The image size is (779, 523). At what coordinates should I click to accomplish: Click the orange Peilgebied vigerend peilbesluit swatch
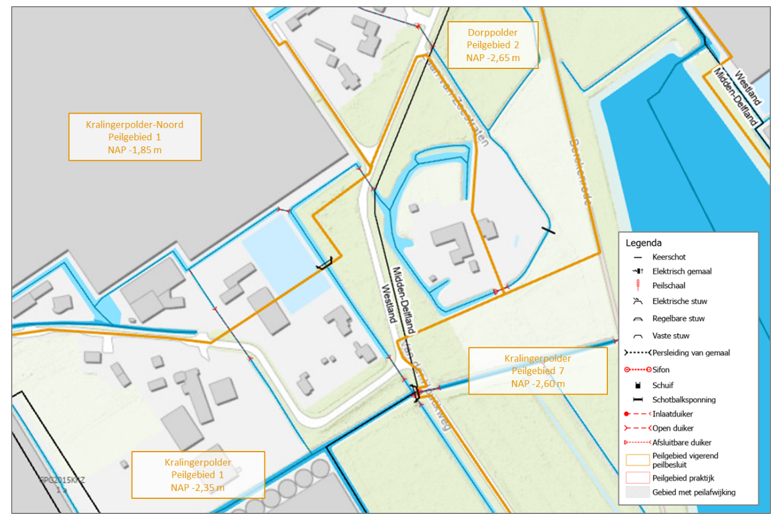(x=637, y=459)
